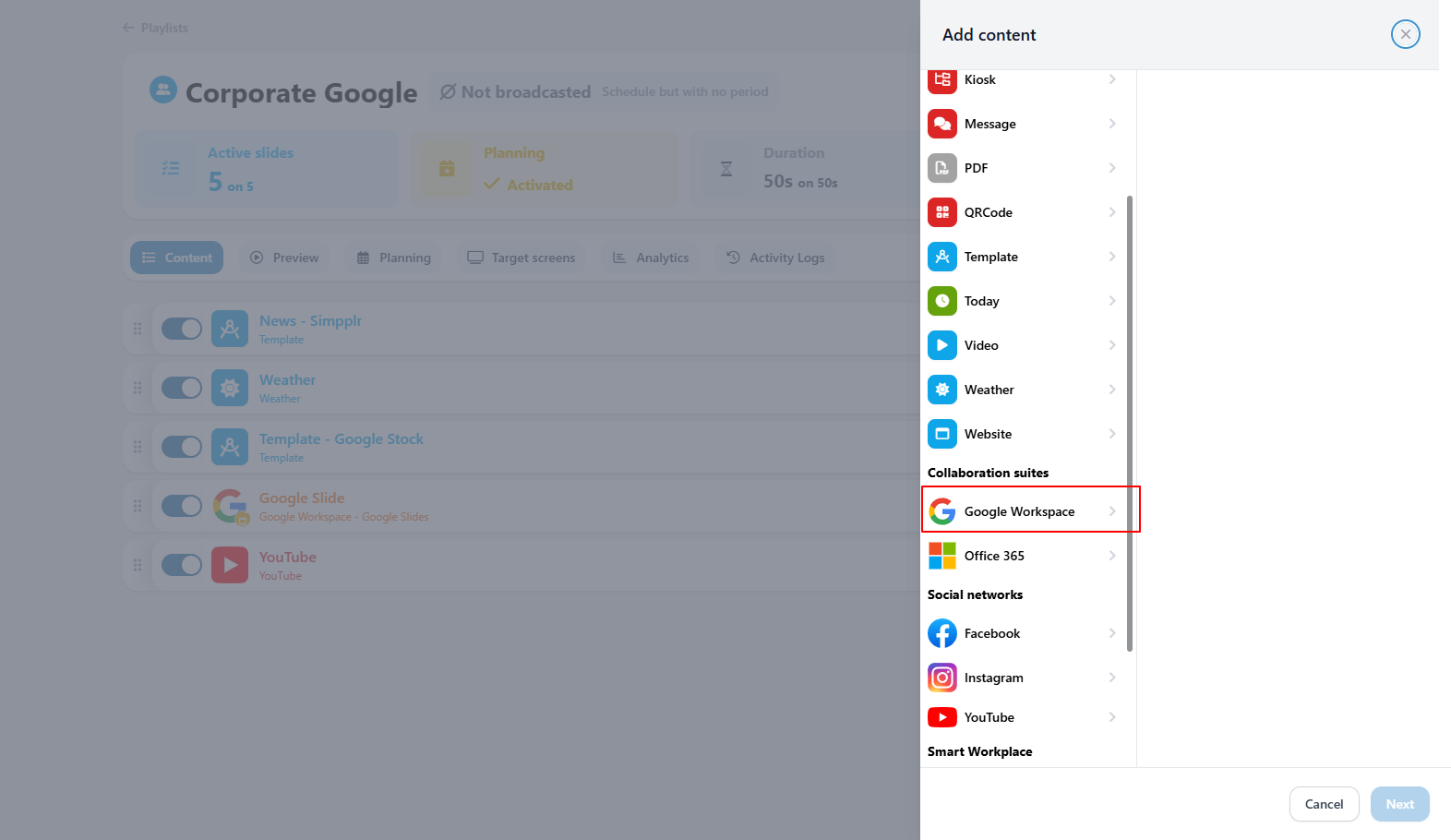1451x840 pixels.
Task: Select the QRCode content icon
Action: (942, 212)
